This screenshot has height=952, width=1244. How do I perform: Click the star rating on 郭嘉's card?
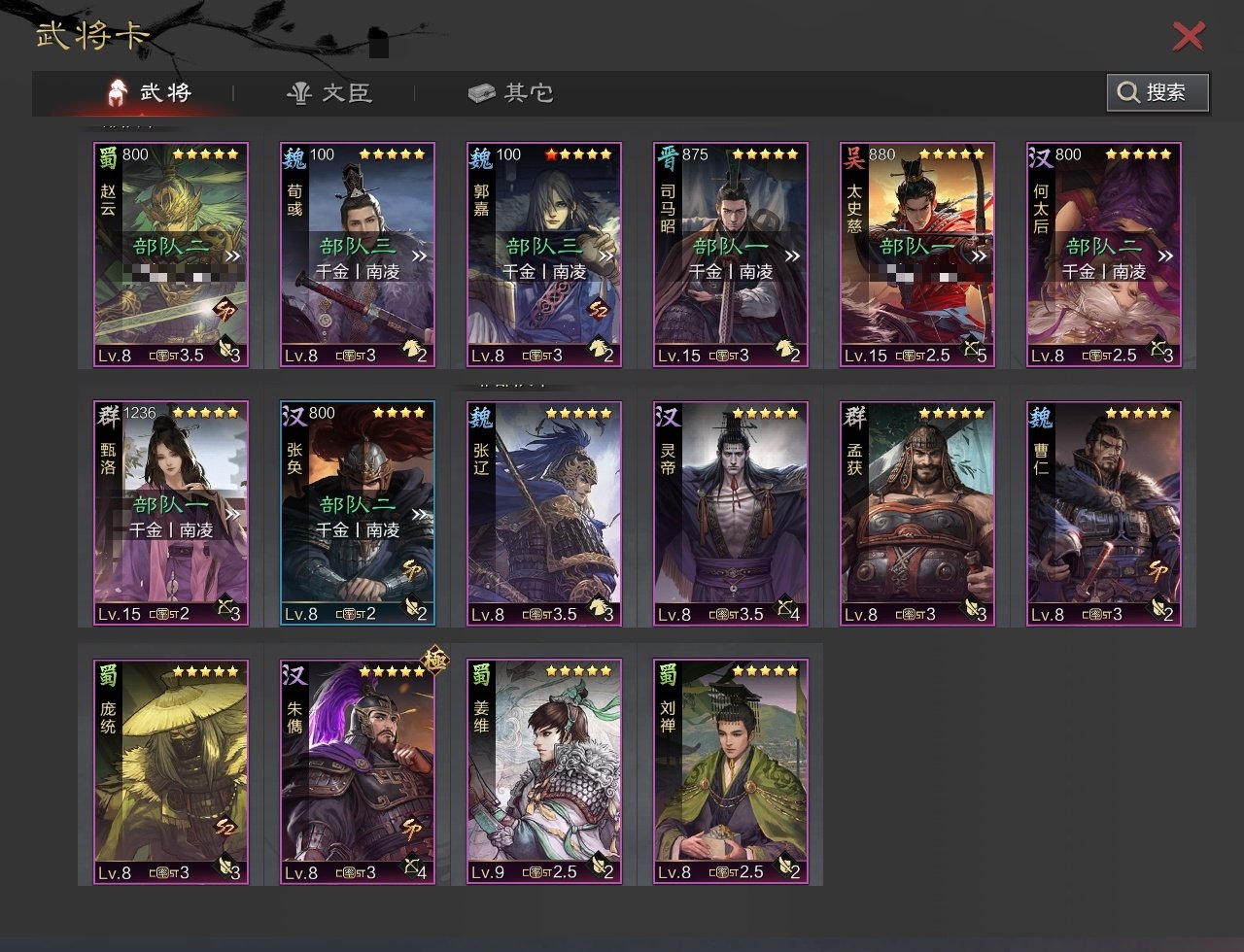579,153
